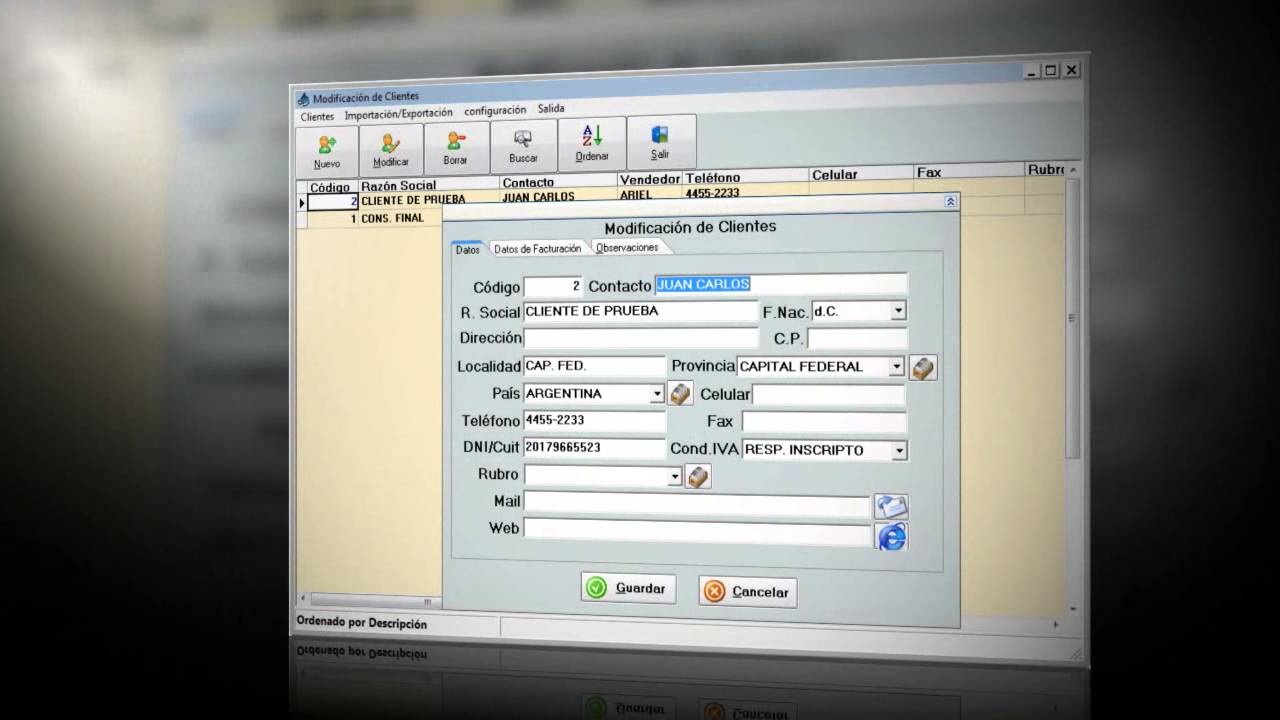
Task: Click the Mail input field
Action: click(697, 502)
